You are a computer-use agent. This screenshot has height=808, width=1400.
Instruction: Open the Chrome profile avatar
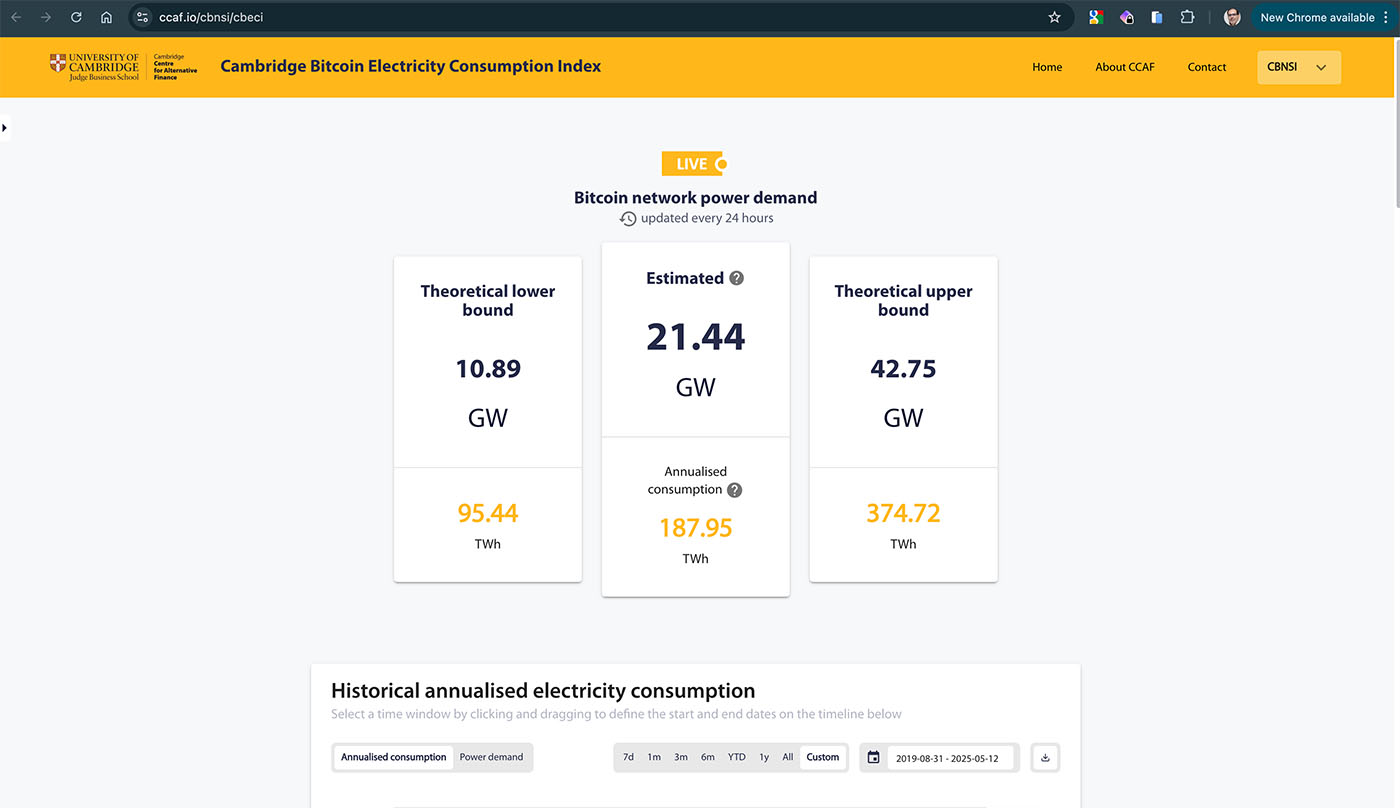(x=1232, y=17)
